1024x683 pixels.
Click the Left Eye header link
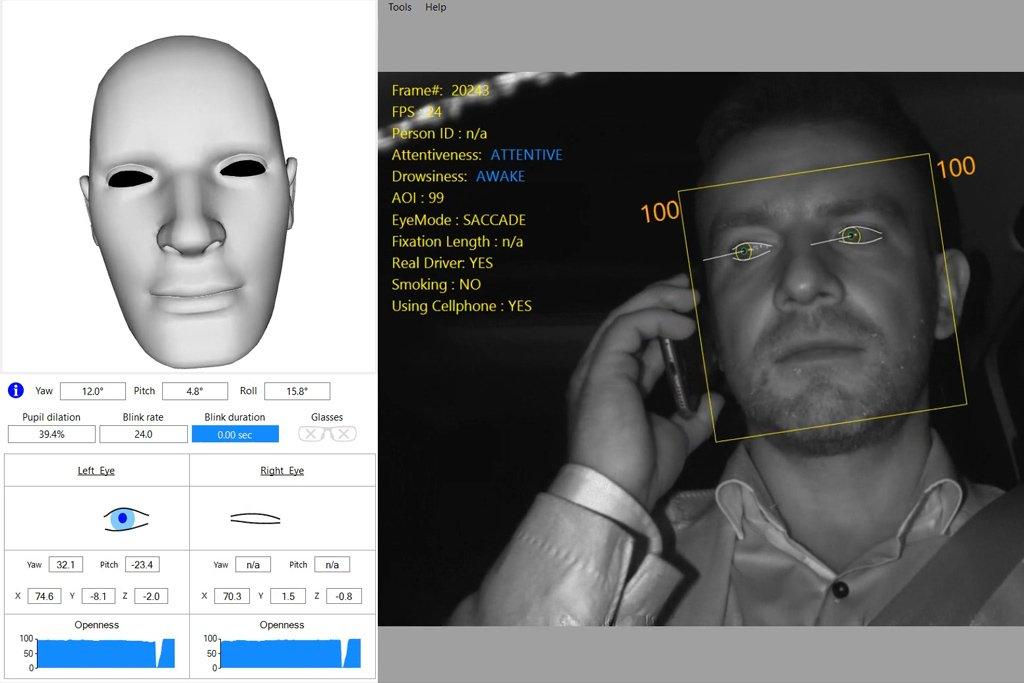(x=96, y=470)
